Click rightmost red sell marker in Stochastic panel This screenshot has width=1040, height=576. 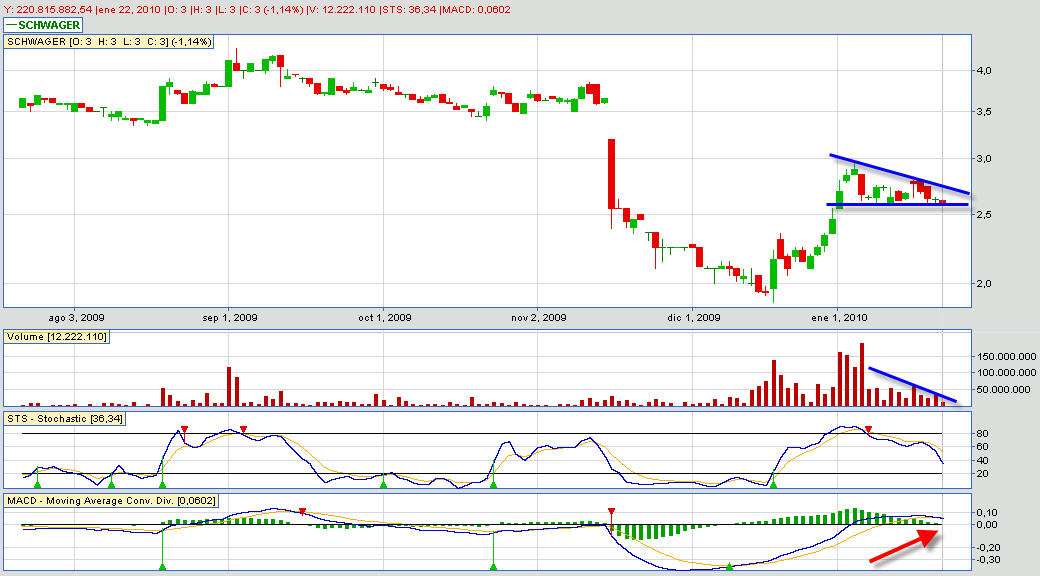pyautogui.click(x=868, y=429)
